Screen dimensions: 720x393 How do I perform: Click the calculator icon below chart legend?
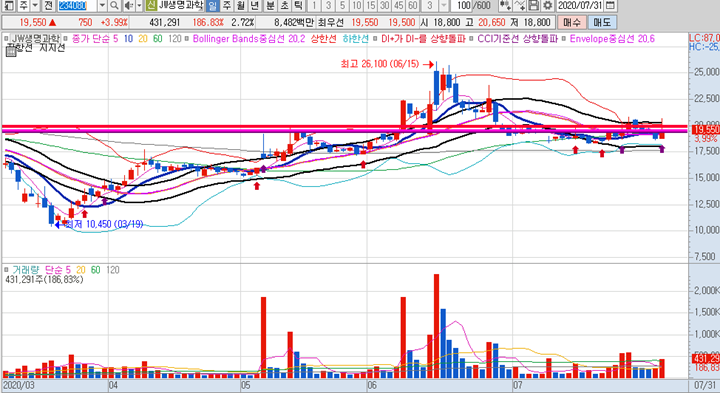[x=11, y=51]
